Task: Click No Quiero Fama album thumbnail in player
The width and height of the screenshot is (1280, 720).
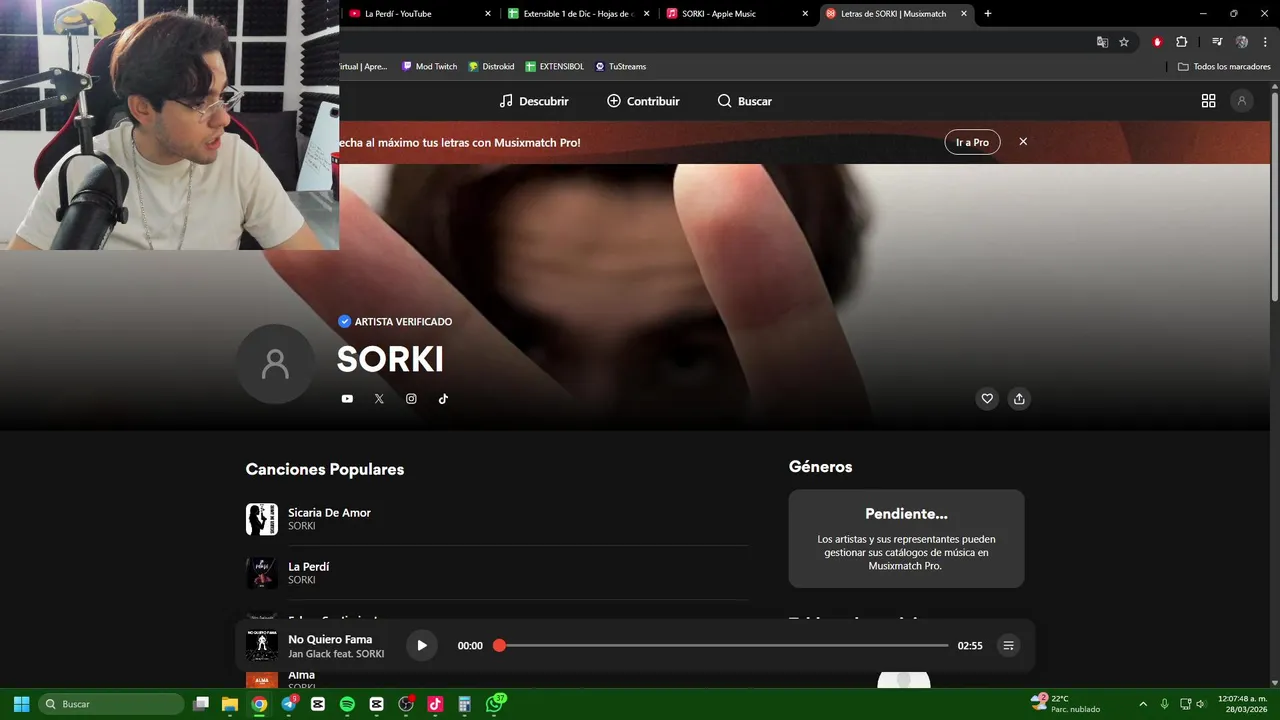Action: [x=262, y=646]
